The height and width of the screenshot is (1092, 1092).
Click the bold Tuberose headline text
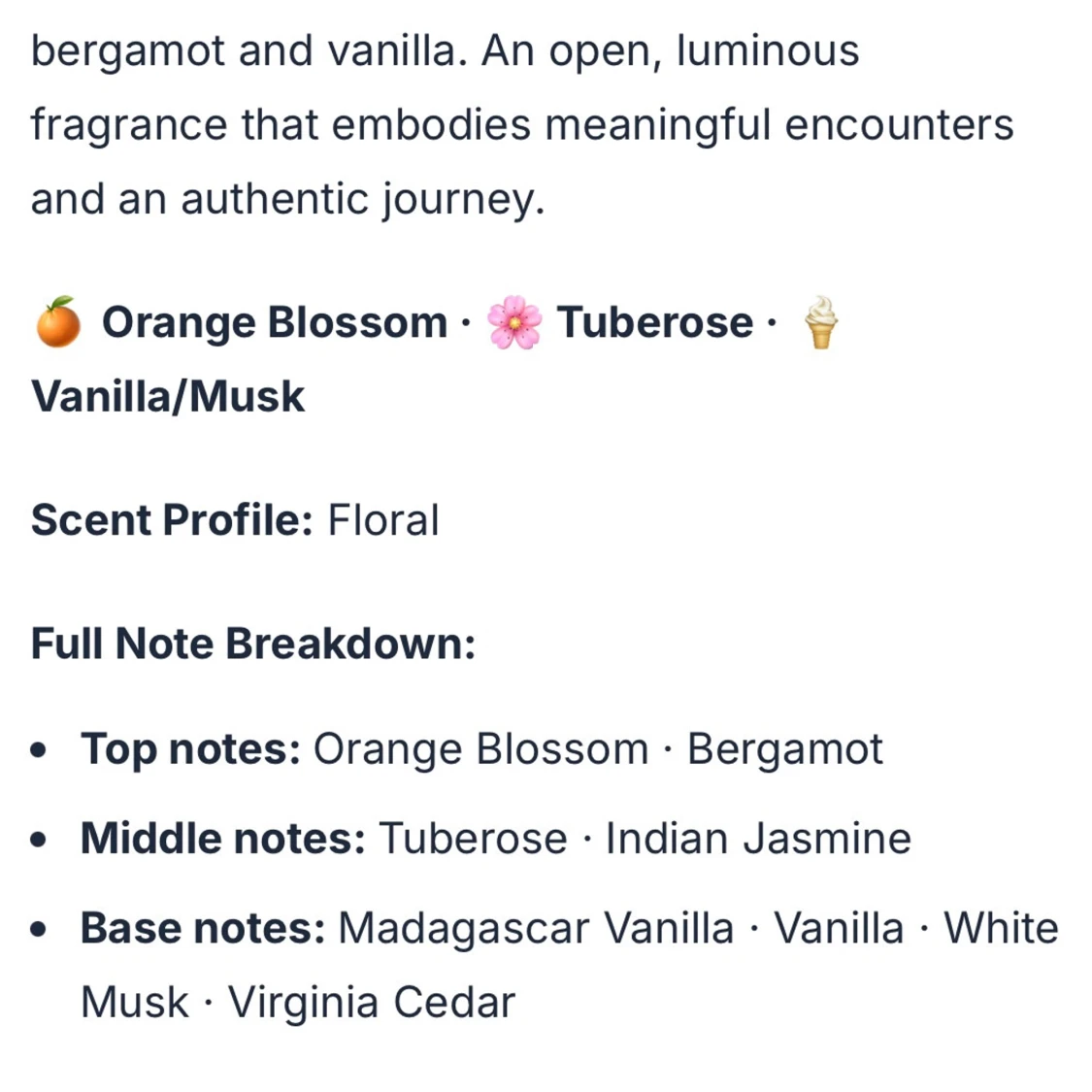tap(654, 322)
